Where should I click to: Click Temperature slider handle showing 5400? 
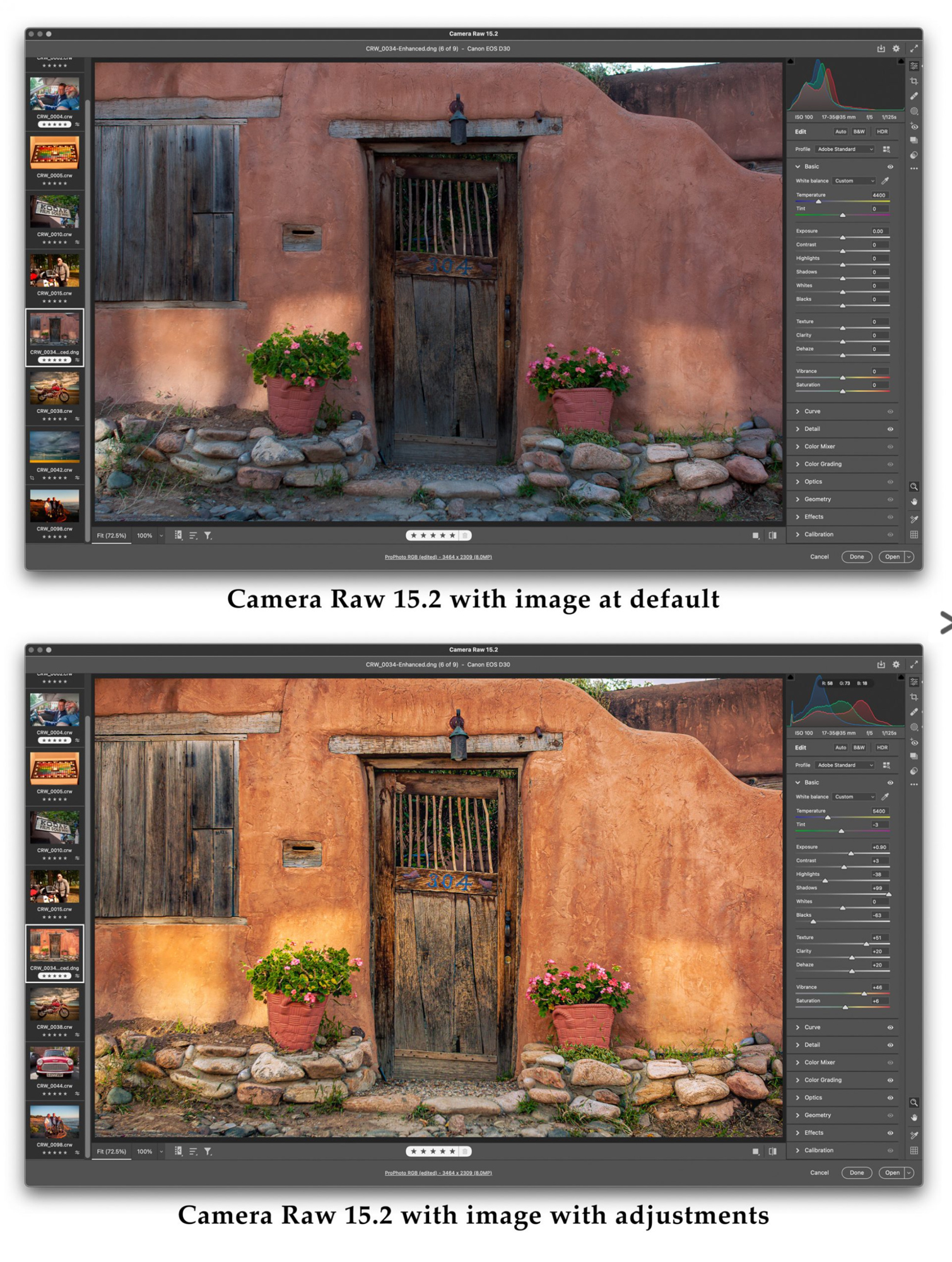828,818
